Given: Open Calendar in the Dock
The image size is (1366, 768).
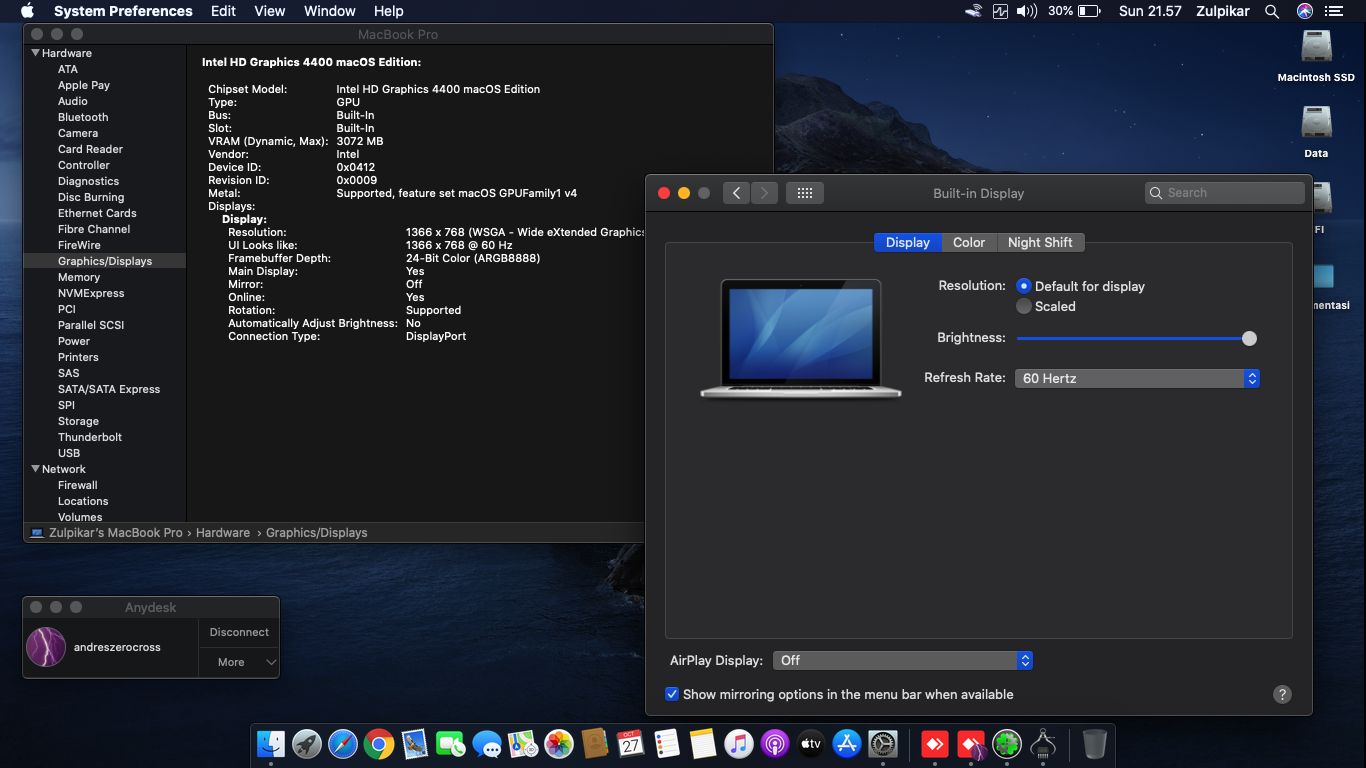Looking at the screenshot, I should click(630, 744).
